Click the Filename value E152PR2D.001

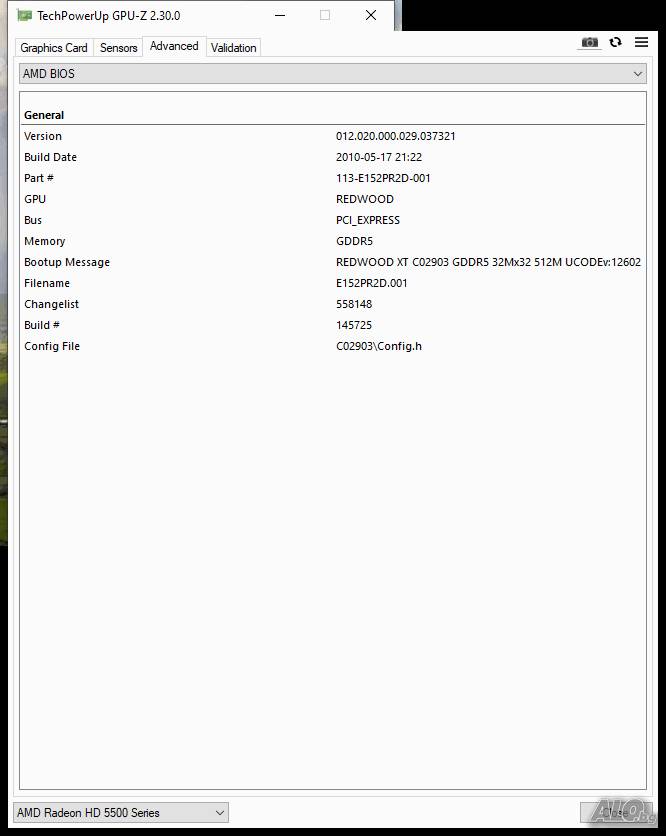pos(371,283)
